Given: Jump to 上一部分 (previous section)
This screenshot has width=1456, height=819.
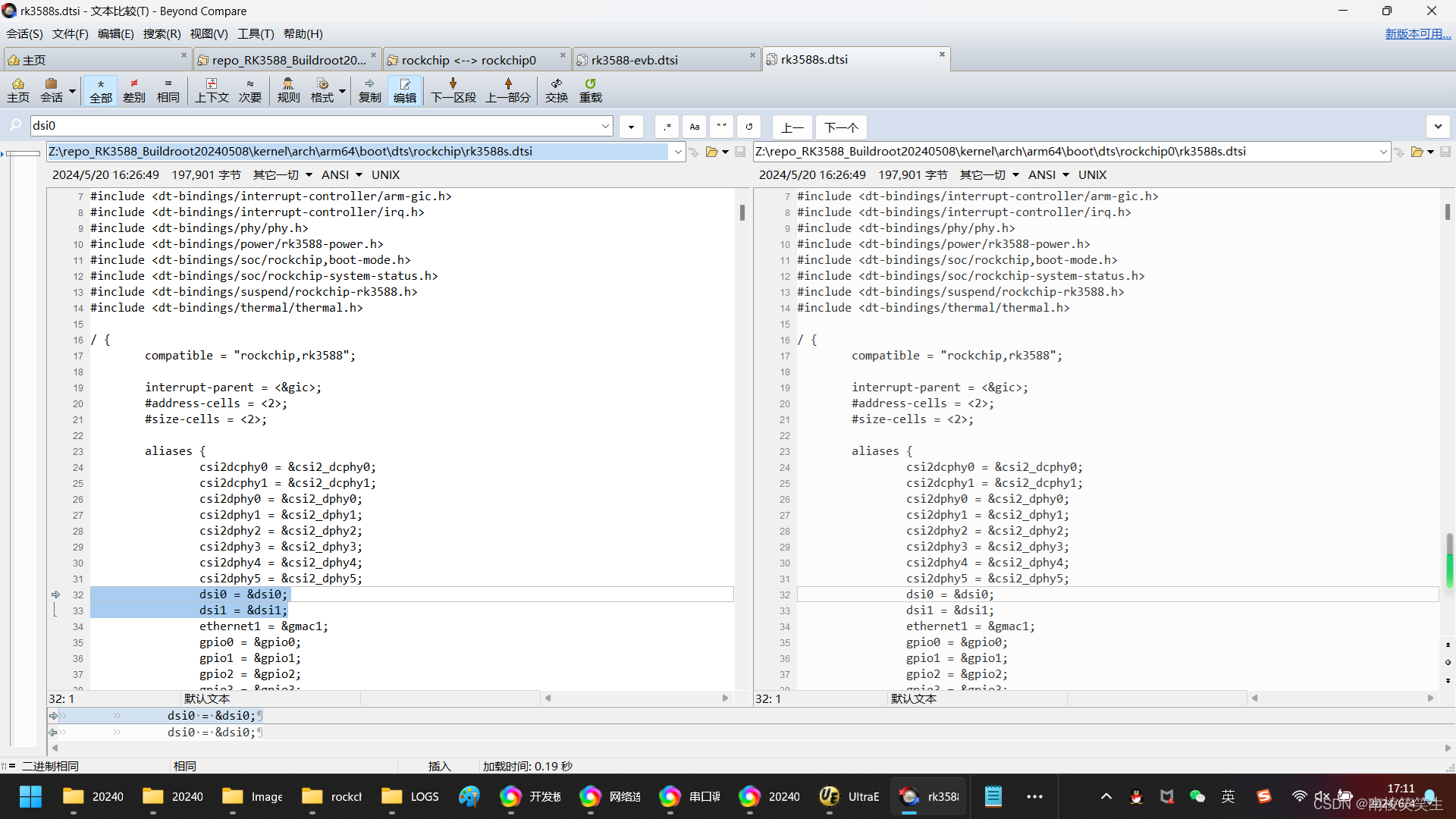Looking at the screenshot, I should pos(507,90).
